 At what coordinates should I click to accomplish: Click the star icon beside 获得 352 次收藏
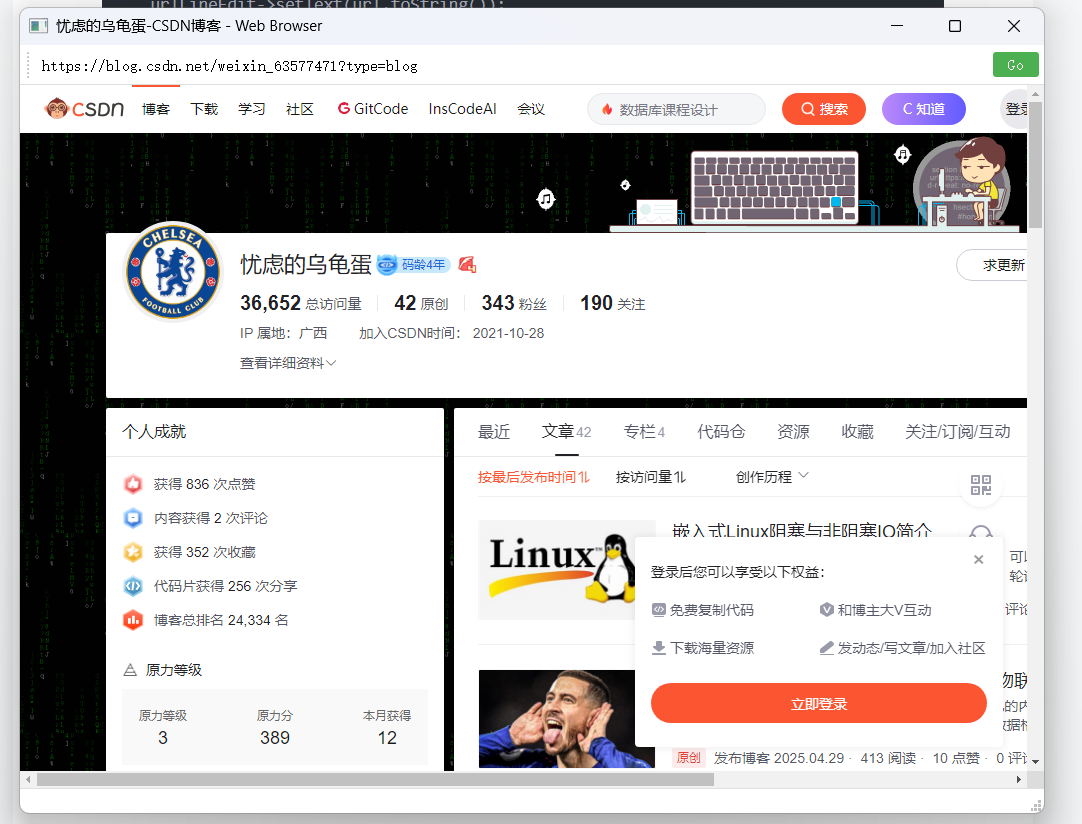(133, 551)
